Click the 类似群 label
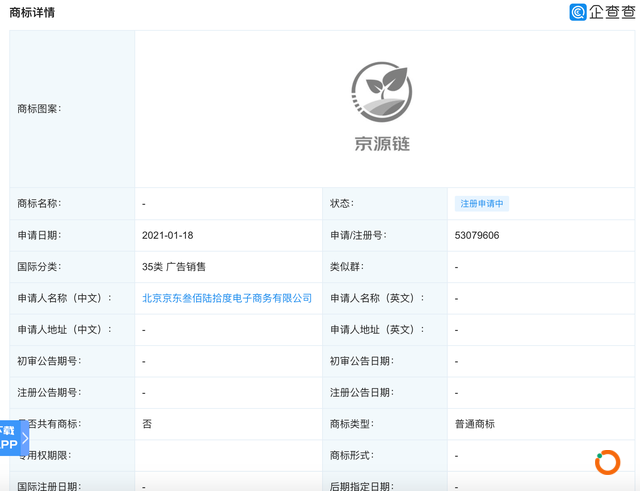Viewport: 640px width, 491px height. coord(347,267)
